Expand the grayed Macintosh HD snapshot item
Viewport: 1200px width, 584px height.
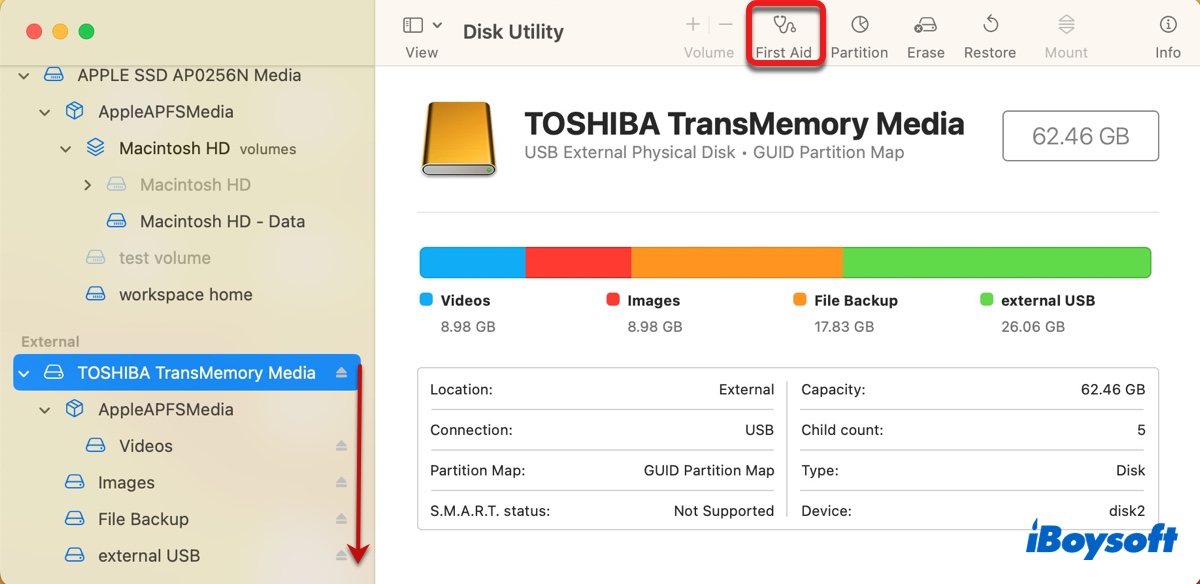point(88,185)
